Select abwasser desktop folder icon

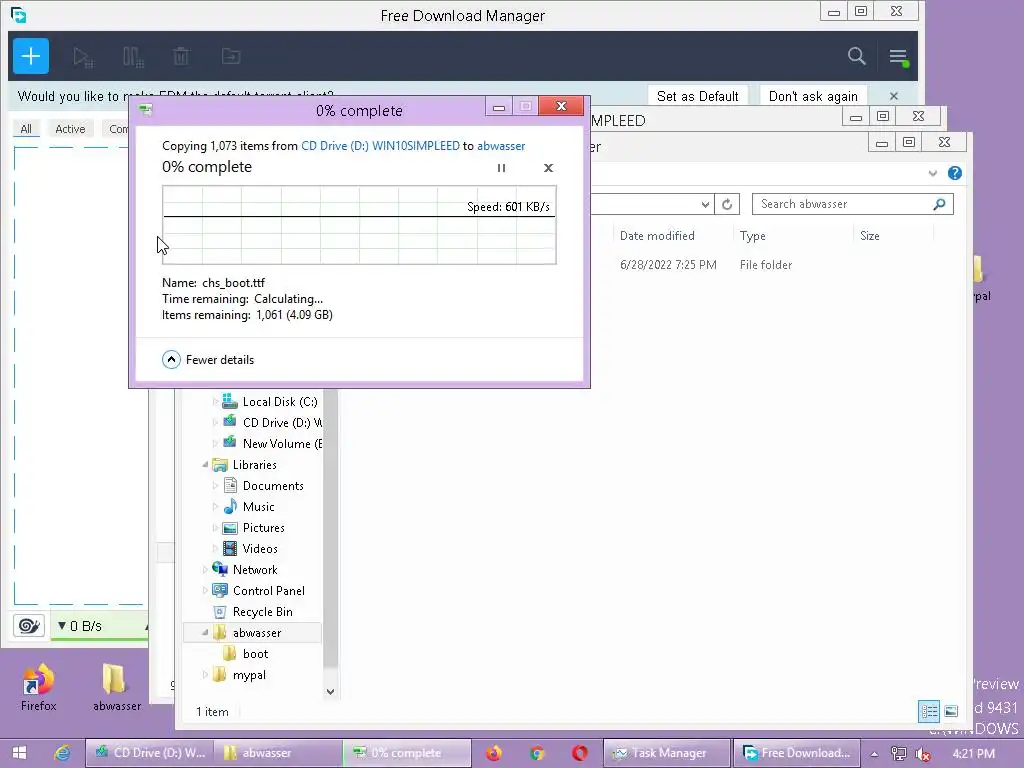pos(117,687)
